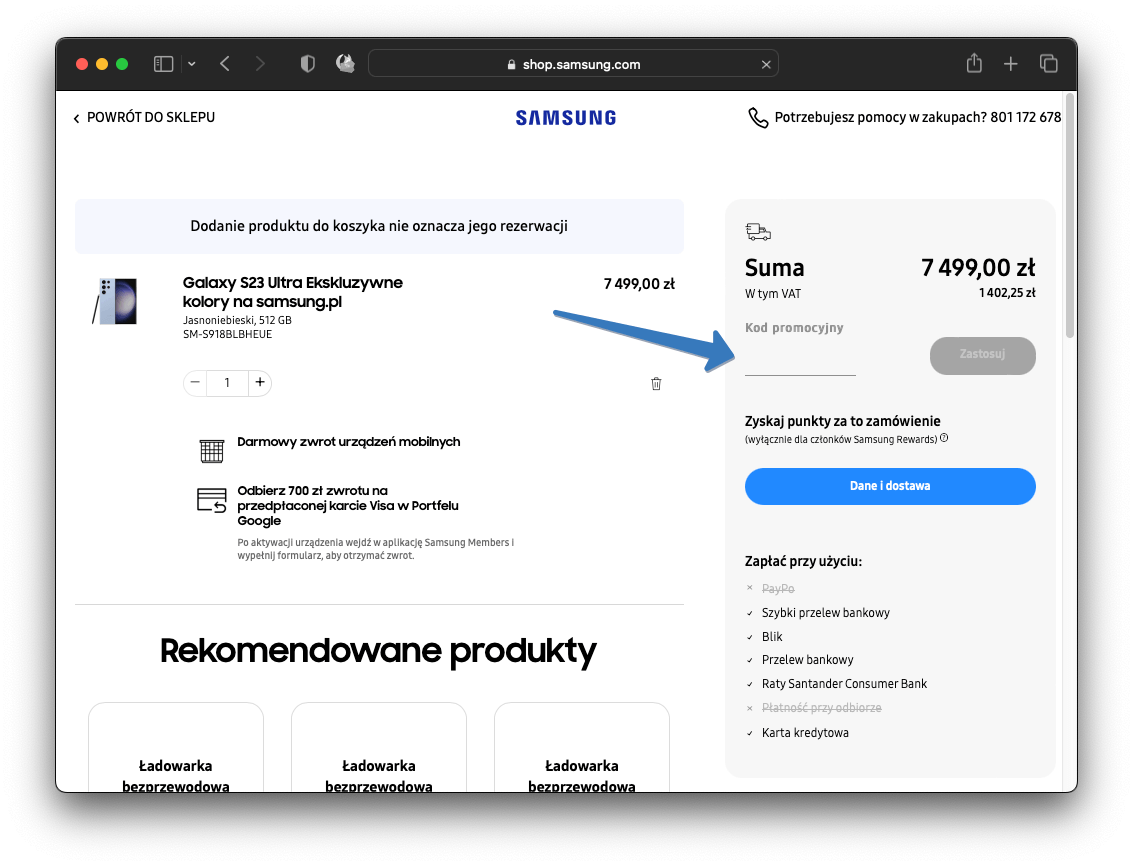Click the Samsung logo
Image resolution: width=1133 pixels, height=866 pixels.
566,118
